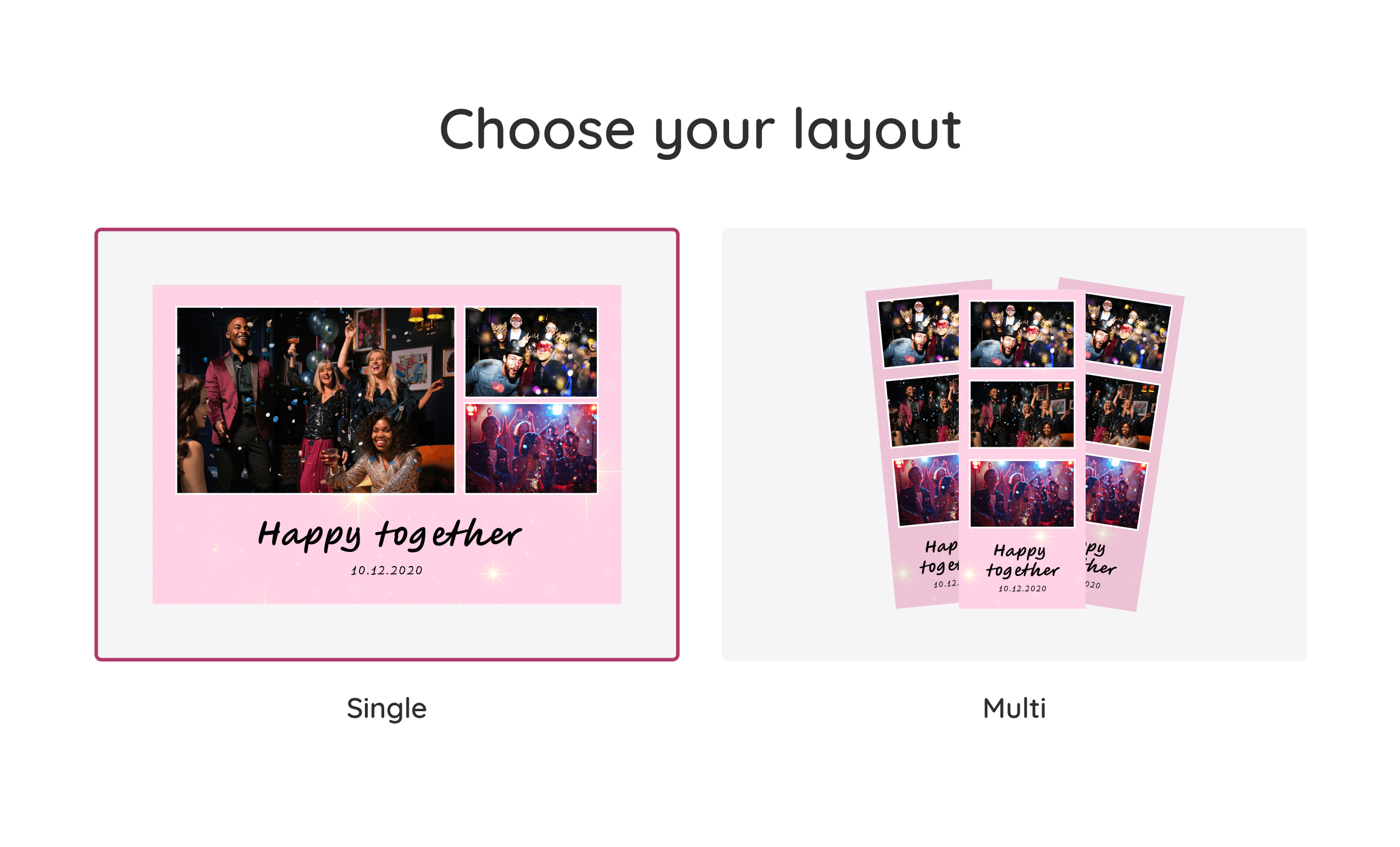
Task: Click the large party photo in Single layout
Action: pyautogui.click(x=316, y=400)
